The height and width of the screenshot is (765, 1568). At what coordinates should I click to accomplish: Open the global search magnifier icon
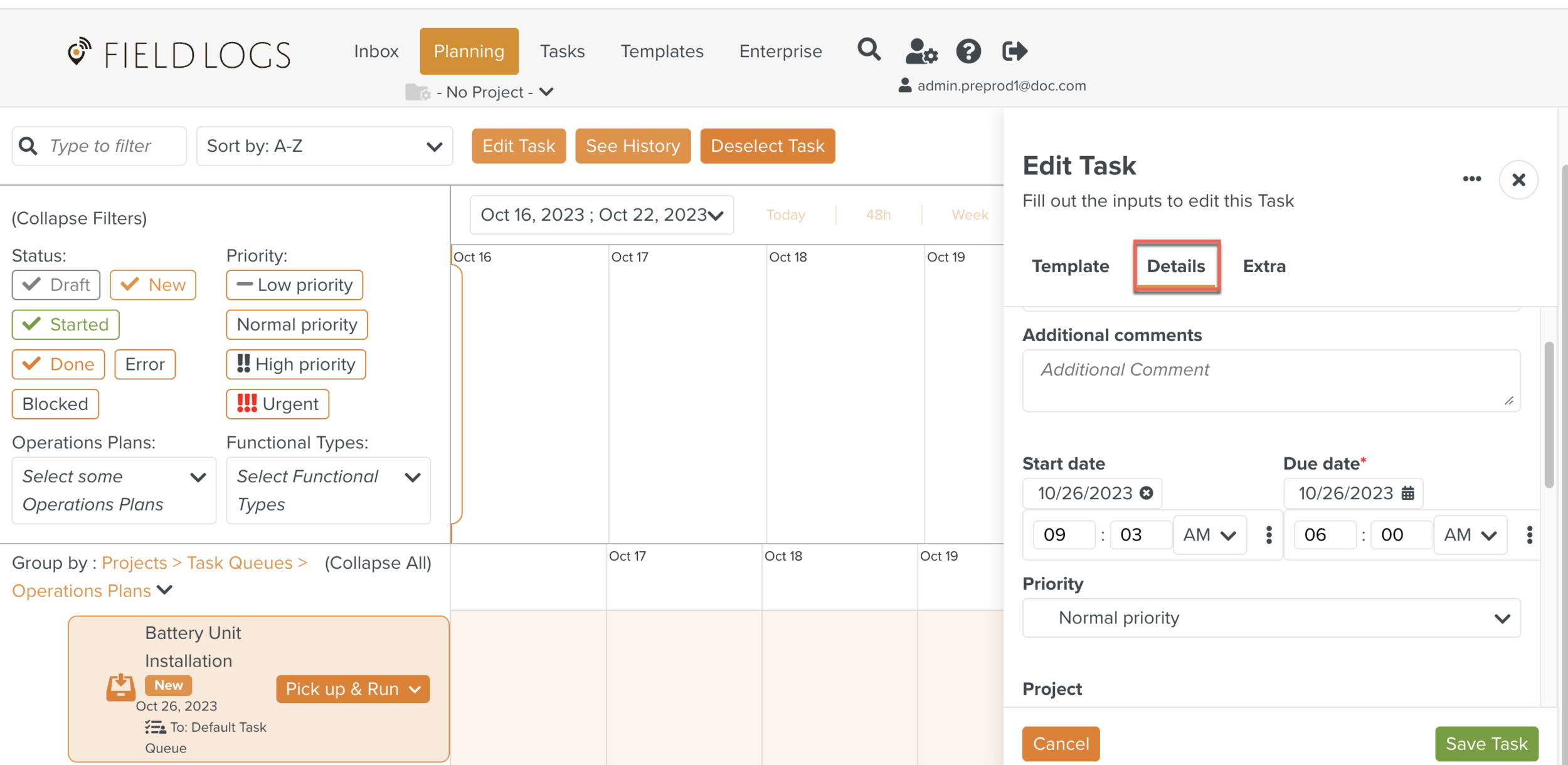(x=869, y=50)
